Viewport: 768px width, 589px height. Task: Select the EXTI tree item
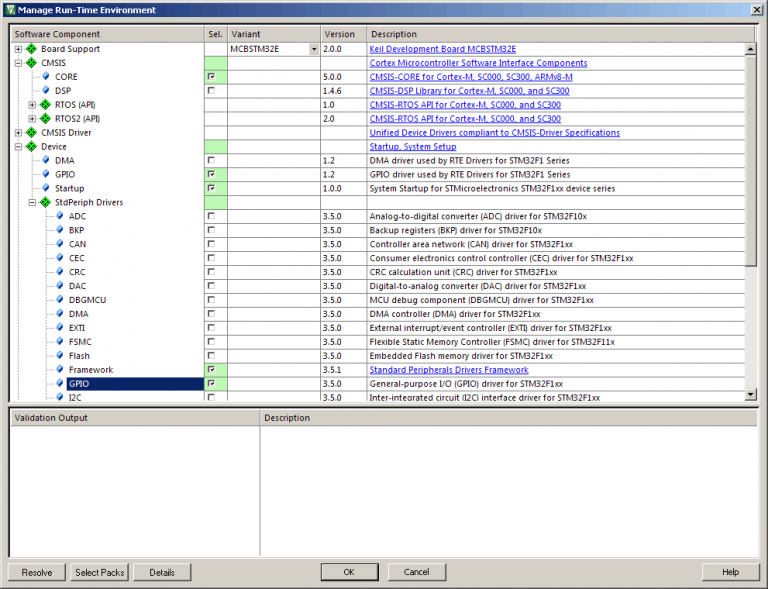click(x=77, y=328)
